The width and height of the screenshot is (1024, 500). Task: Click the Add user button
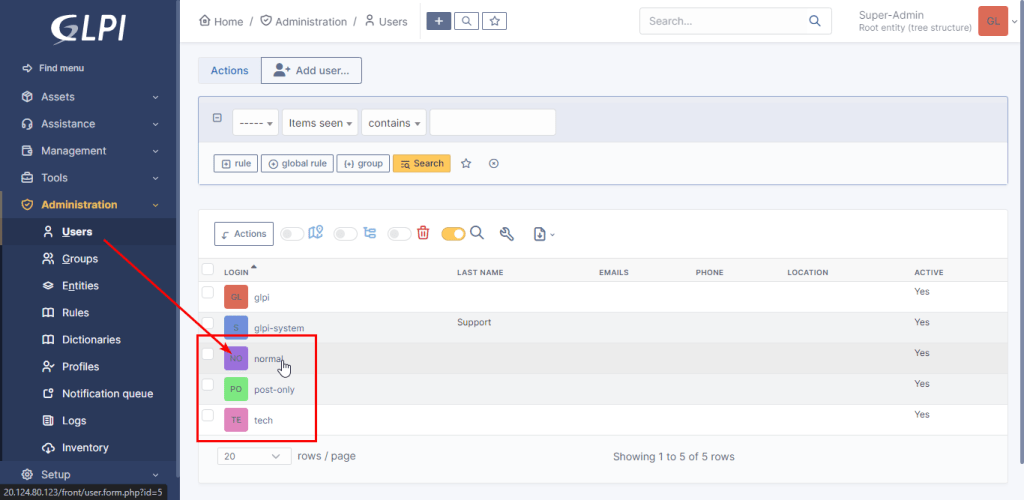(x=312, y=70)
